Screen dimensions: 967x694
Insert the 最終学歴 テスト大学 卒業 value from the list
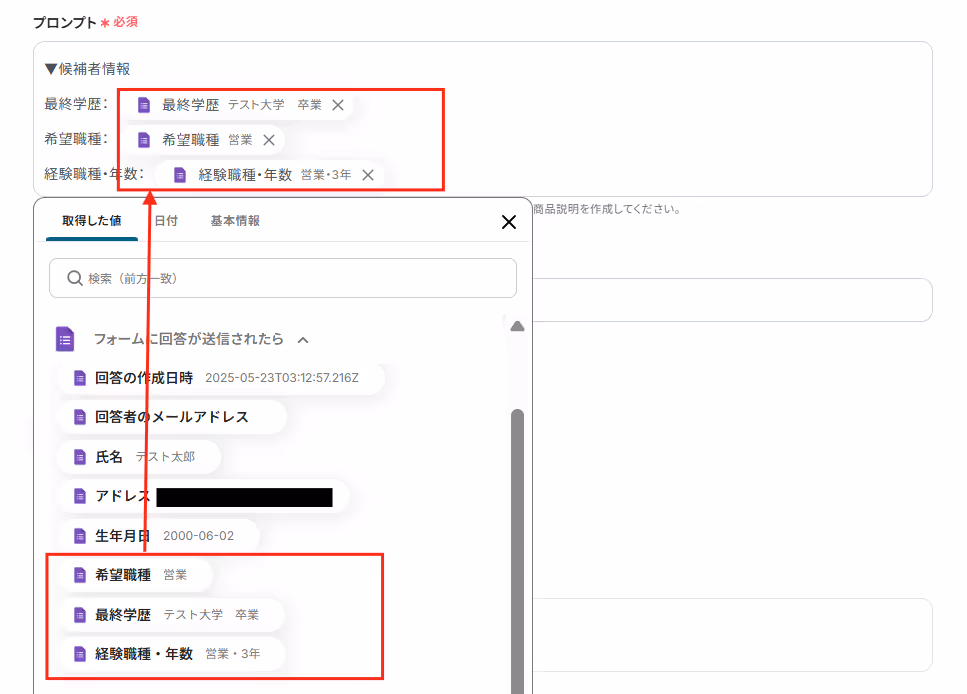point(171,614)
